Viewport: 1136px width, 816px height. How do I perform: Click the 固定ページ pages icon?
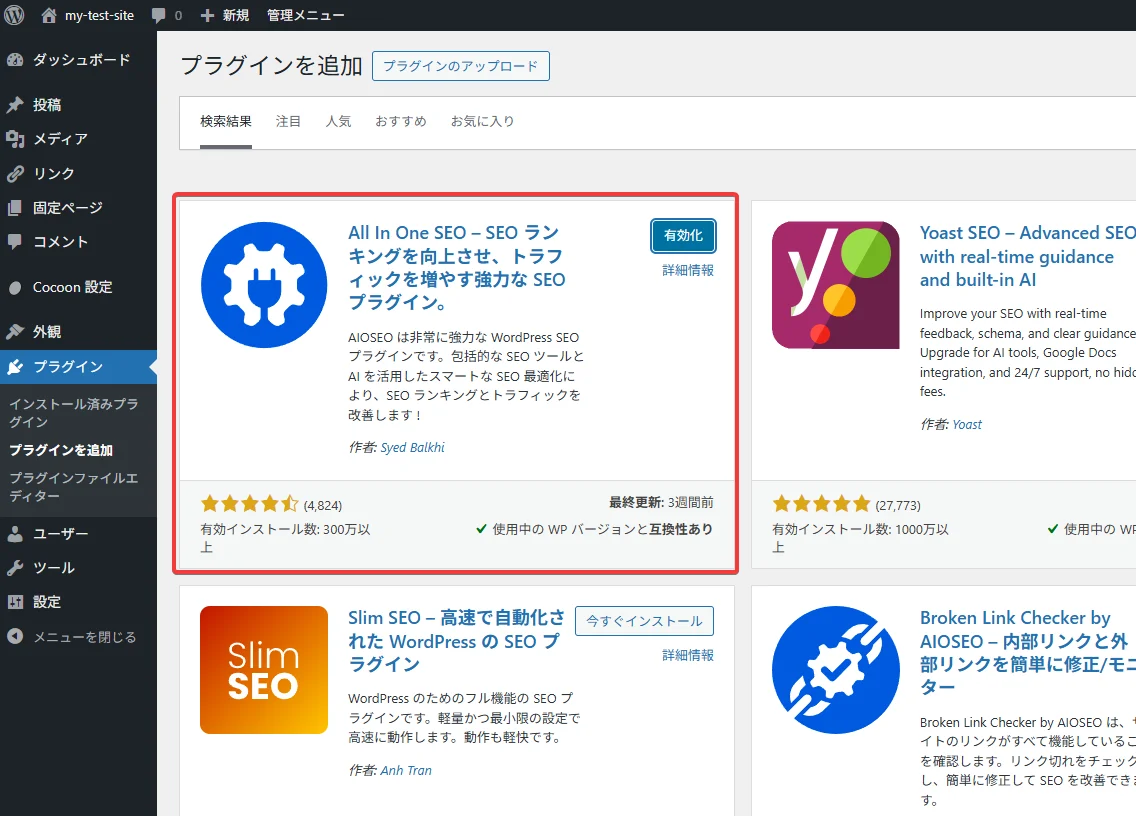click(x=15, y=208)
